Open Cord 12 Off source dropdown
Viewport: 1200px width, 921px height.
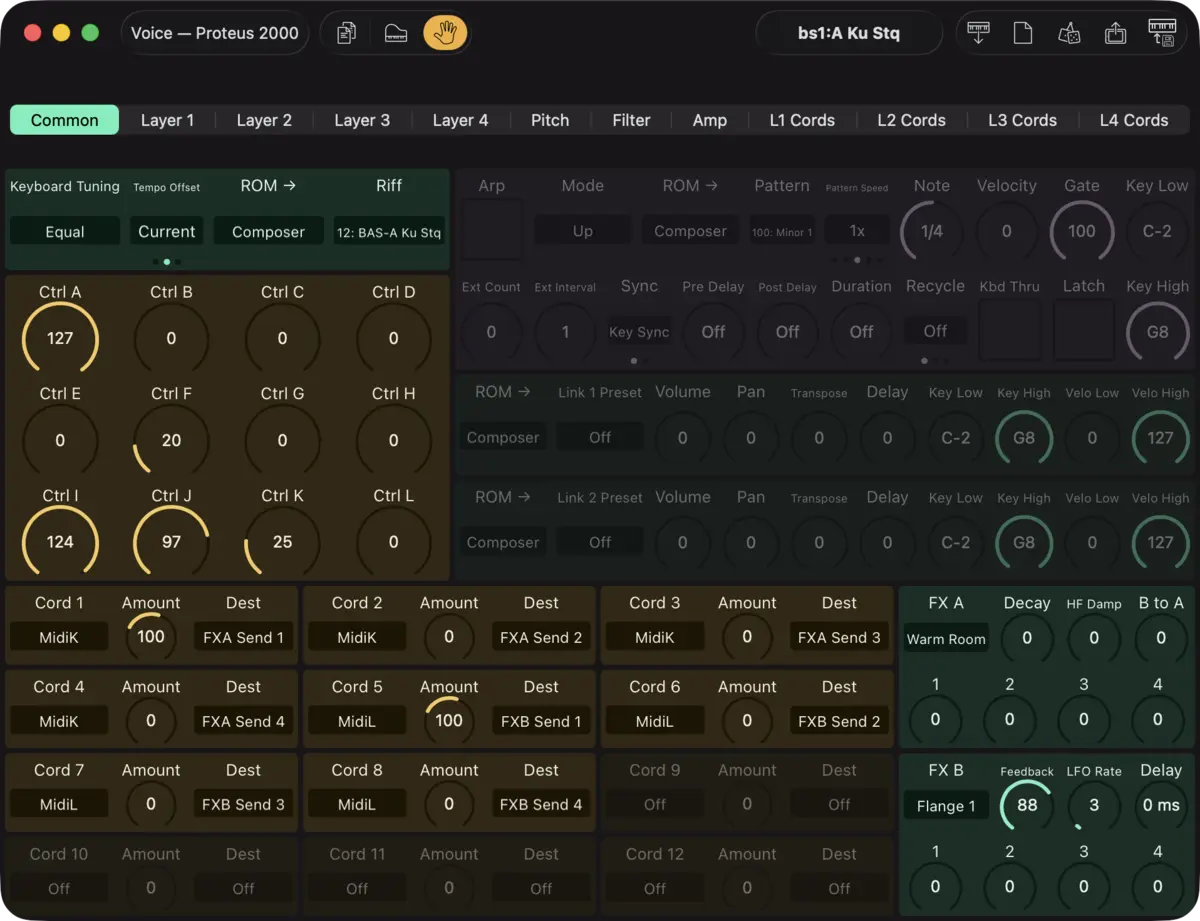click(x=655, y=888)
